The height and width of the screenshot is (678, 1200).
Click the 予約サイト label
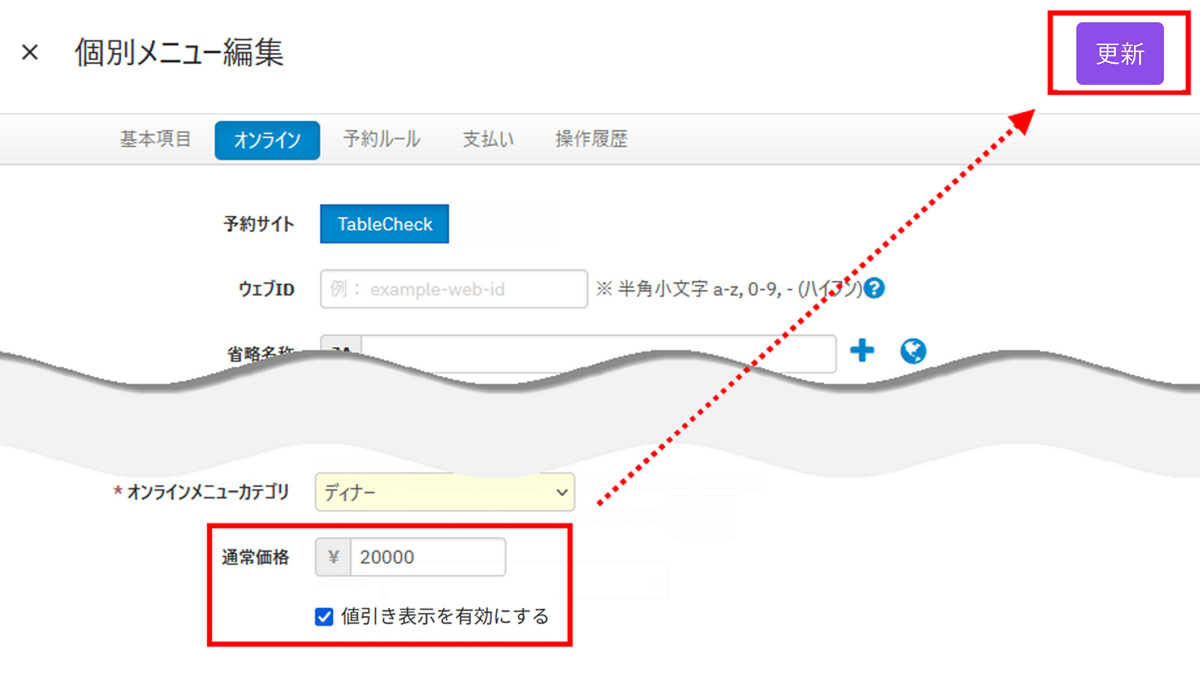click(258, 225)
